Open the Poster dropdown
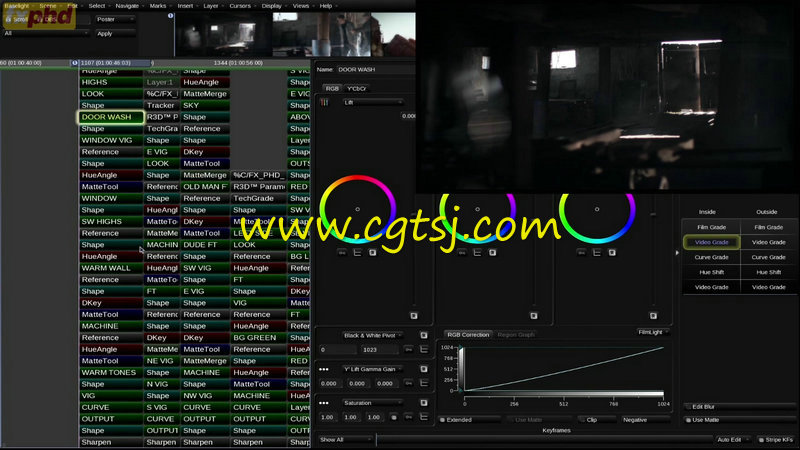 pos(115,19)
